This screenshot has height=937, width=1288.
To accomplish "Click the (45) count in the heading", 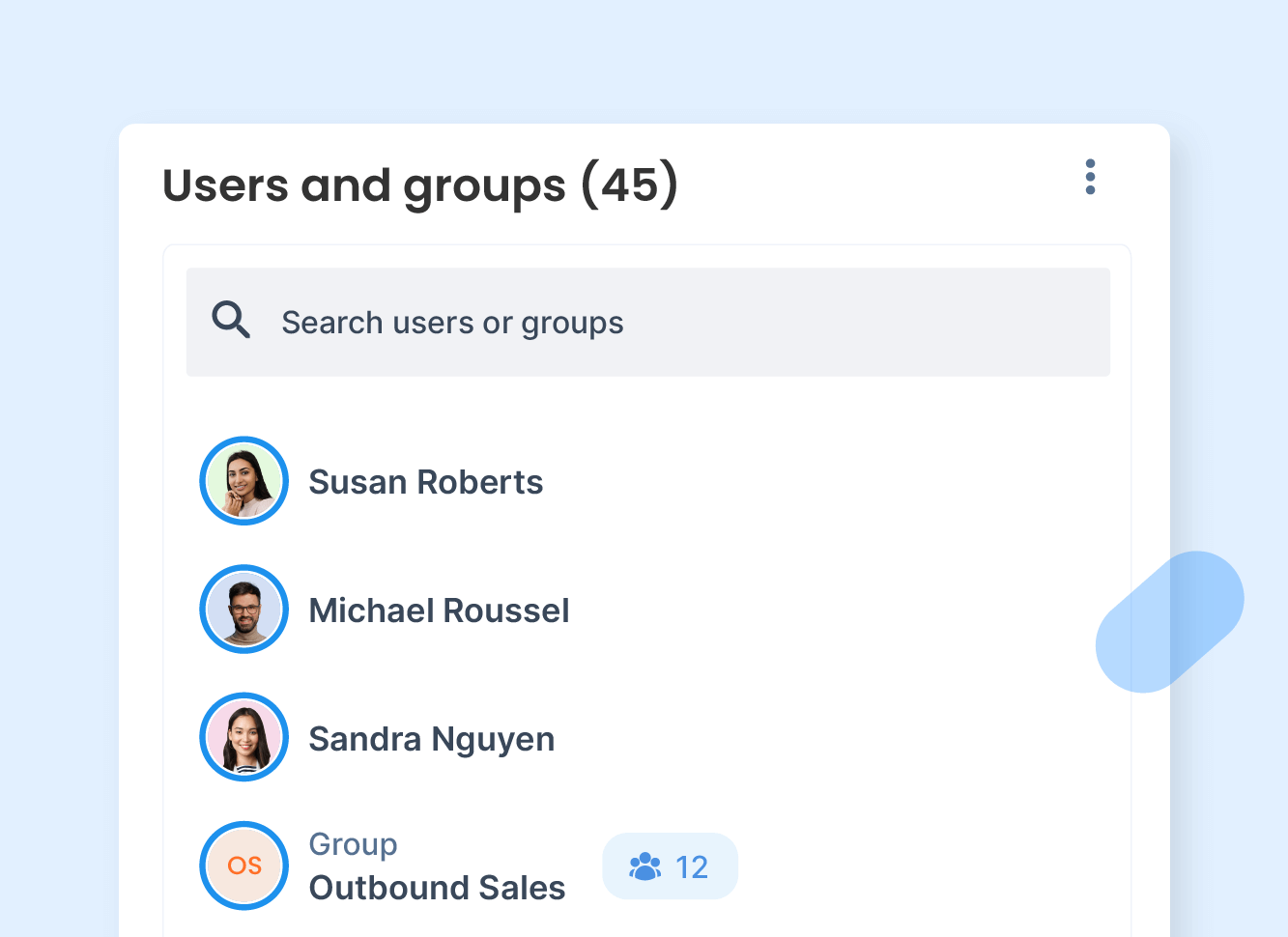I will click(x=629, y=185).
